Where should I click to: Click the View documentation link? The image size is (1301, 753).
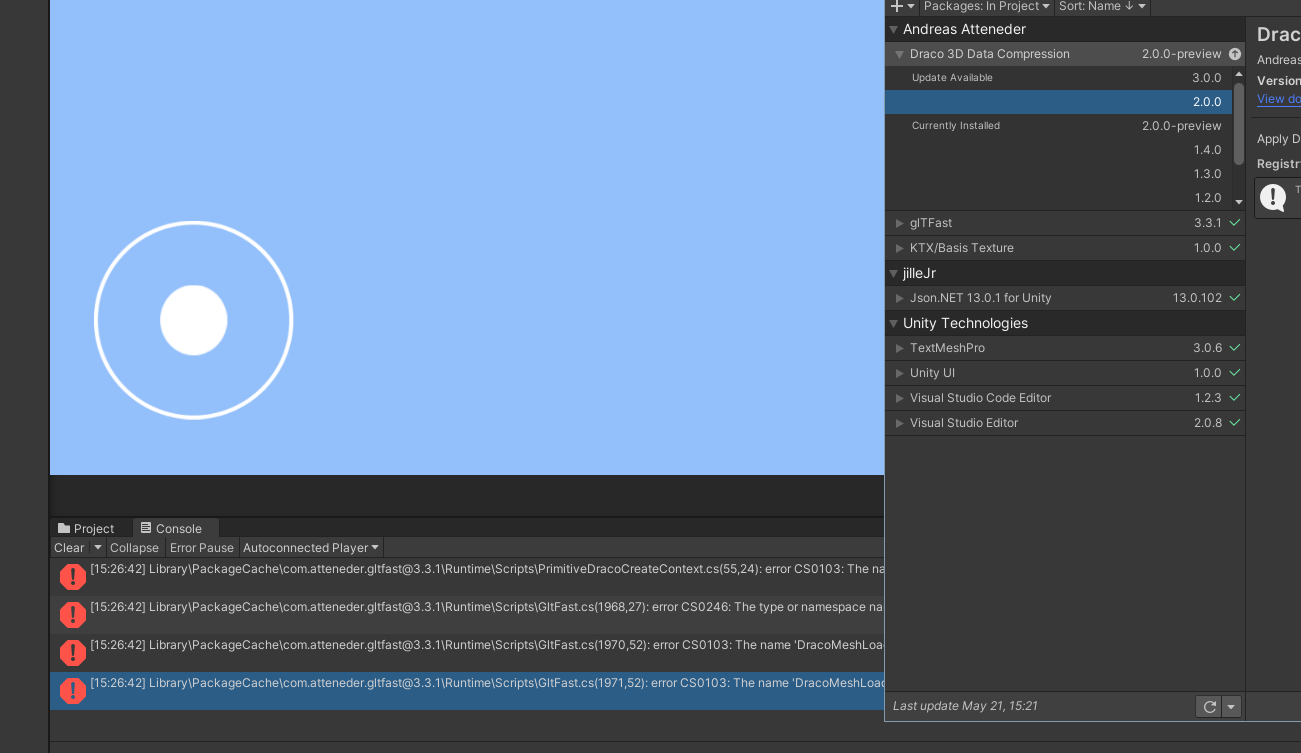pos(1278,98)
